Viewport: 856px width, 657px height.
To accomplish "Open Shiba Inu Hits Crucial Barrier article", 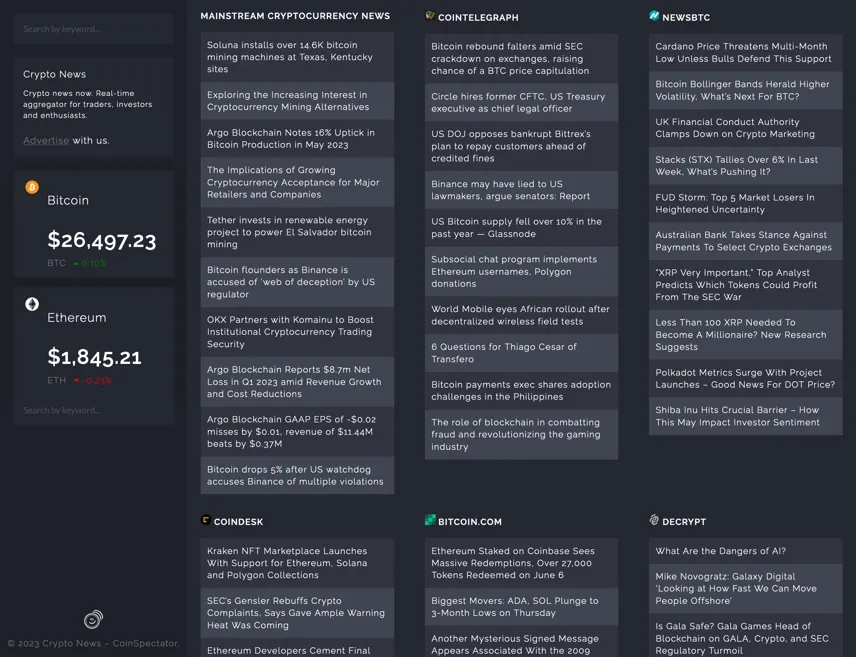I will (x=746, y=416).
